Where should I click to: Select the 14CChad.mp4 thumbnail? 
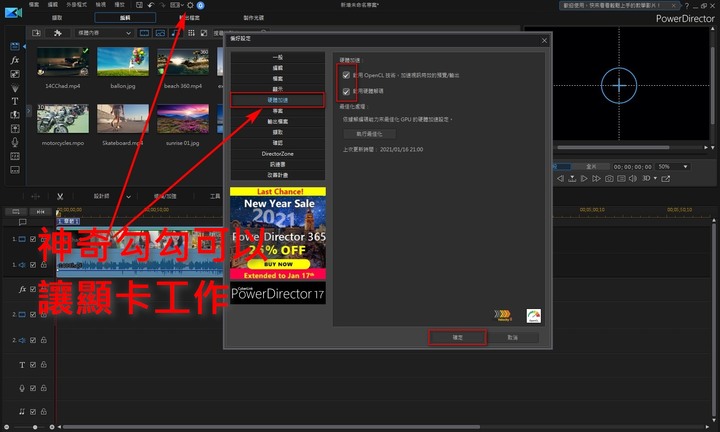click(63, 62)
